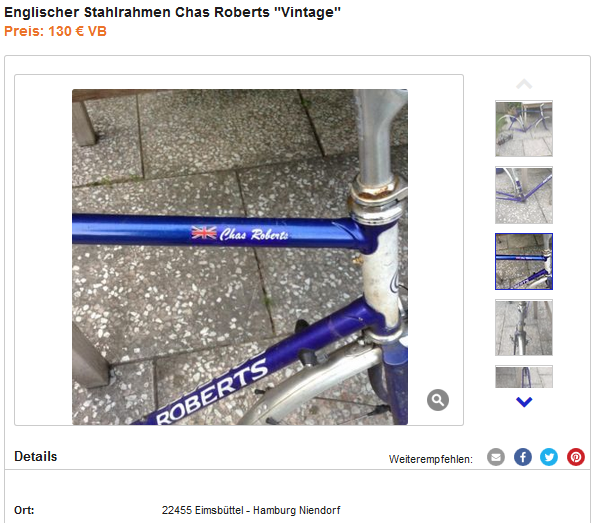Pin listing on Pinterest

(576, 457)
